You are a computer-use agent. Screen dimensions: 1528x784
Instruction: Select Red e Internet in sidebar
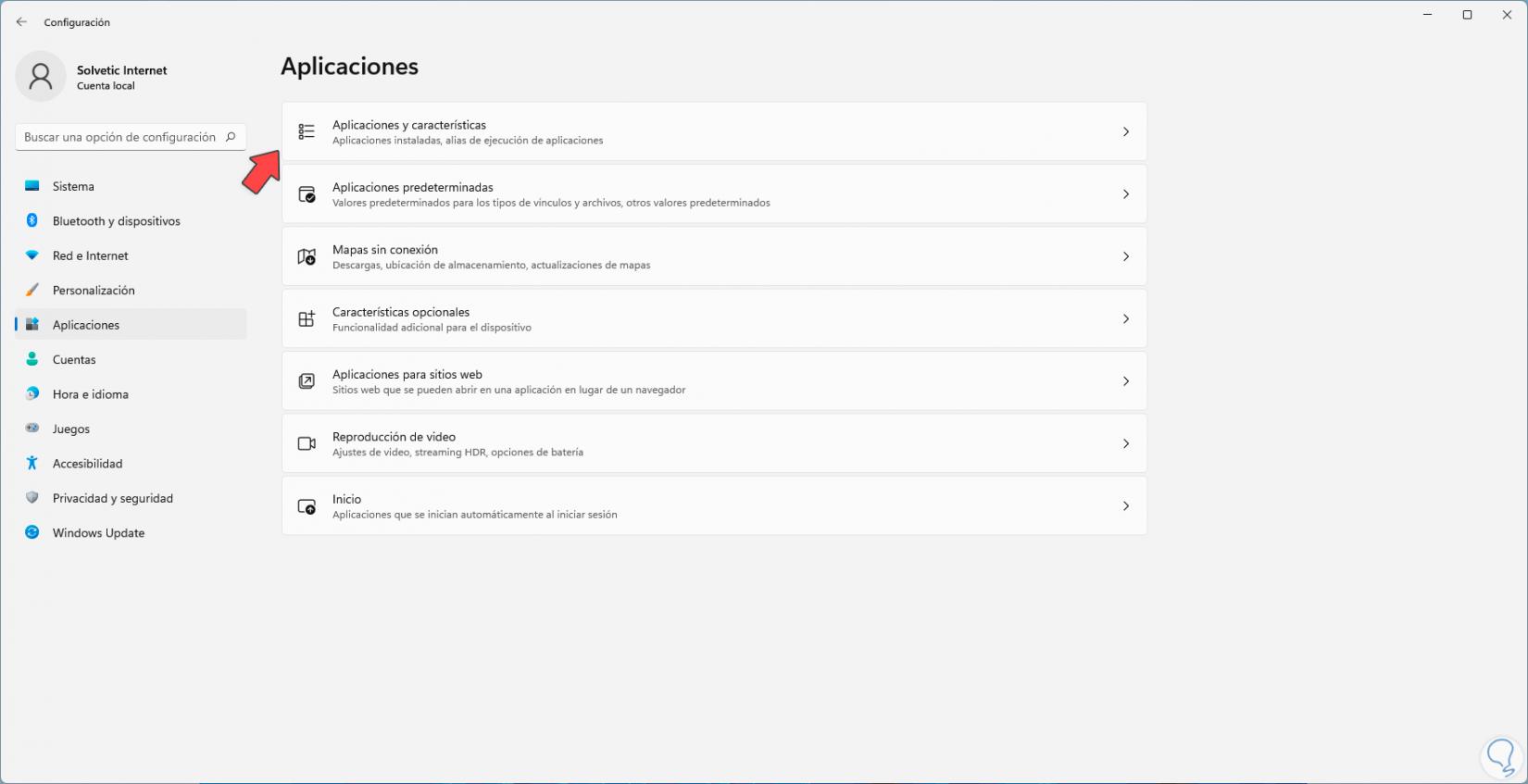pyautogui.click(x=90, y=256)
